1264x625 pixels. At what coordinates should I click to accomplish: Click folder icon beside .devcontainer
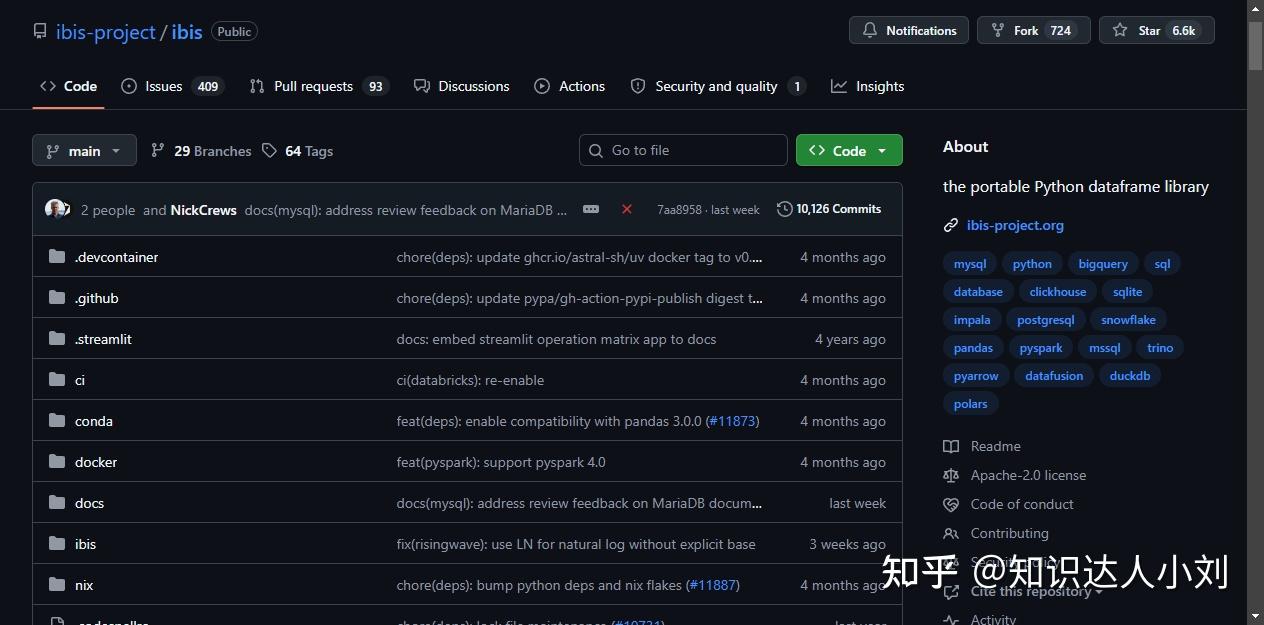point(57,257)
